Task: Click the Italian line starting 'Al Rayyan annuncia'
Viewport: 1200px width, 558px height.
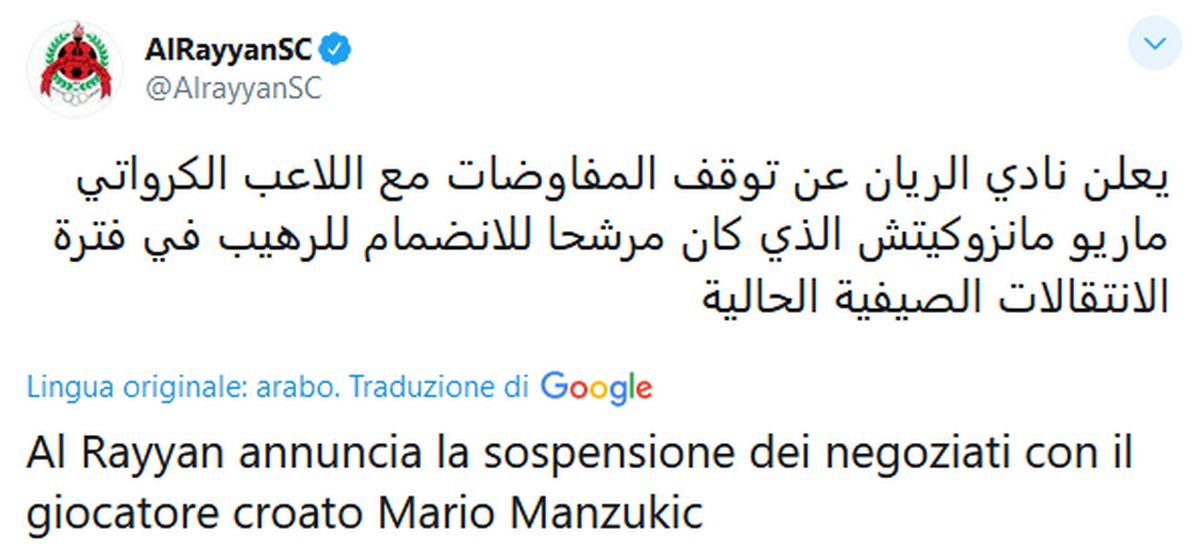Action: tap(580, 456)
